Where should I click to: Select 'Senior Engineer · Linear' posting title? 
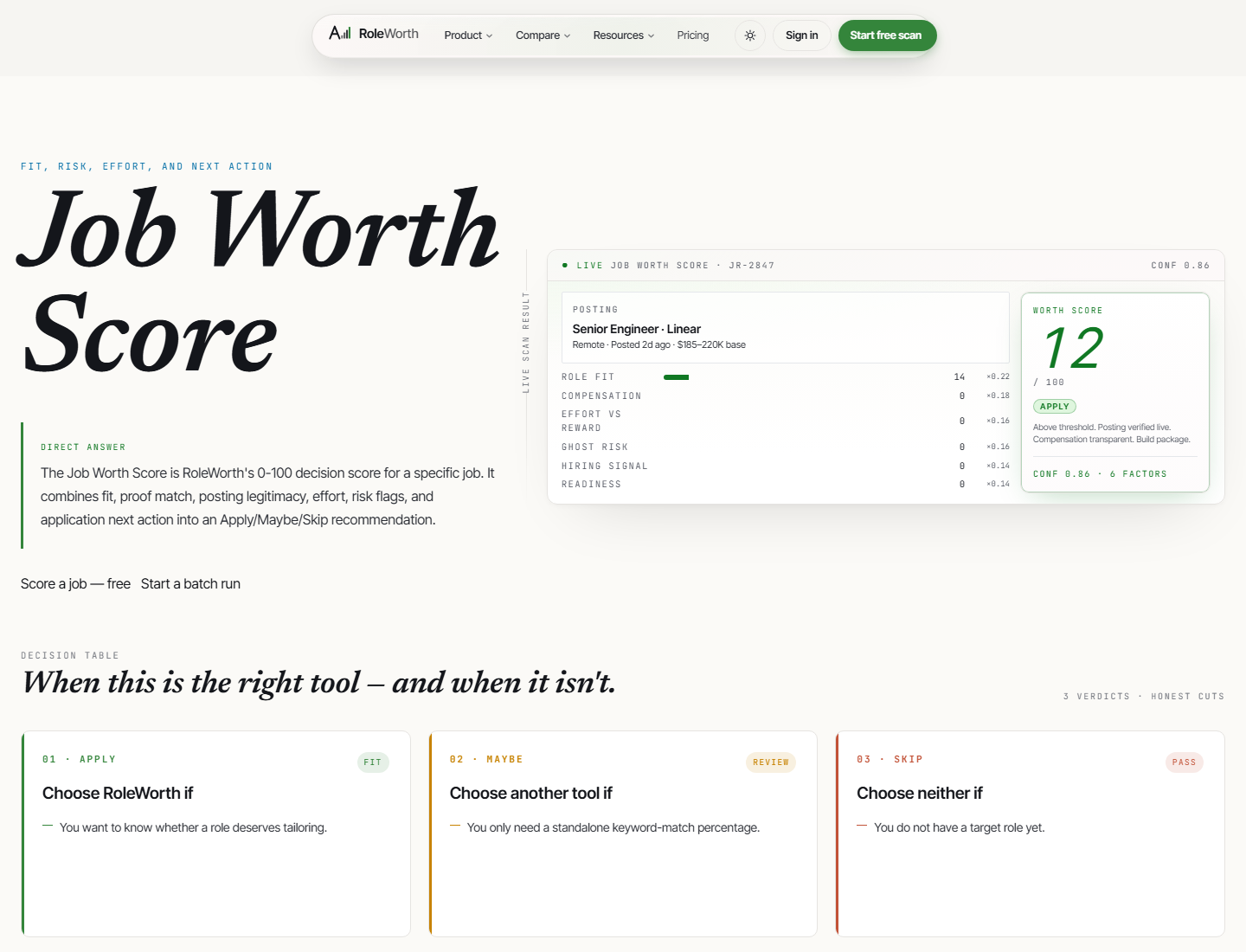click(x=636, y=329)
